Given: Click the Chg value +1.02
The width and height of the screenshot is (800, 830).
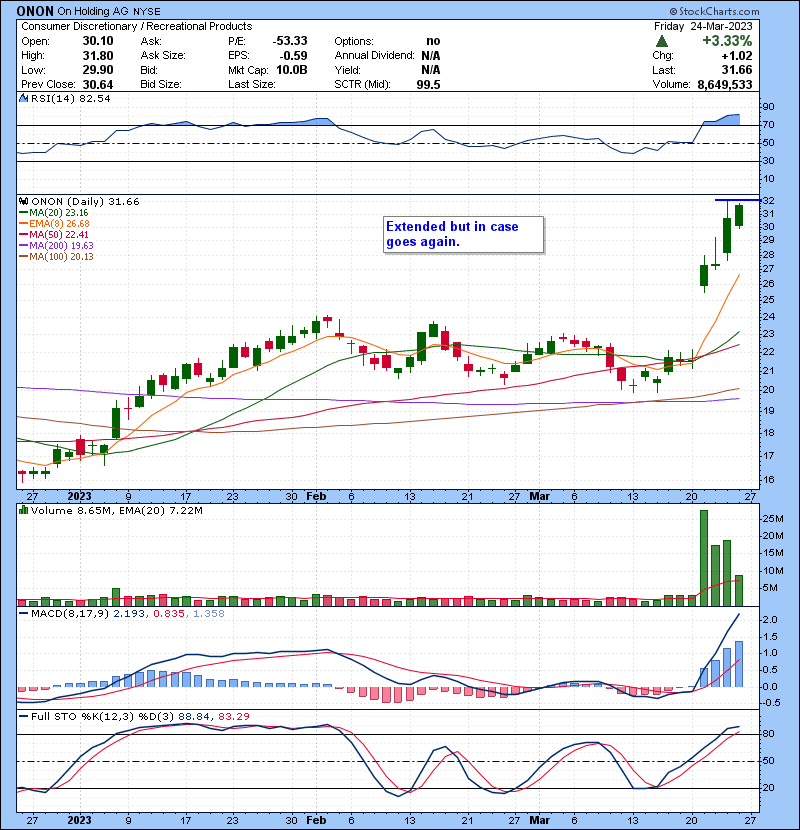Looking at the screenshot, I should click(736, 56).
